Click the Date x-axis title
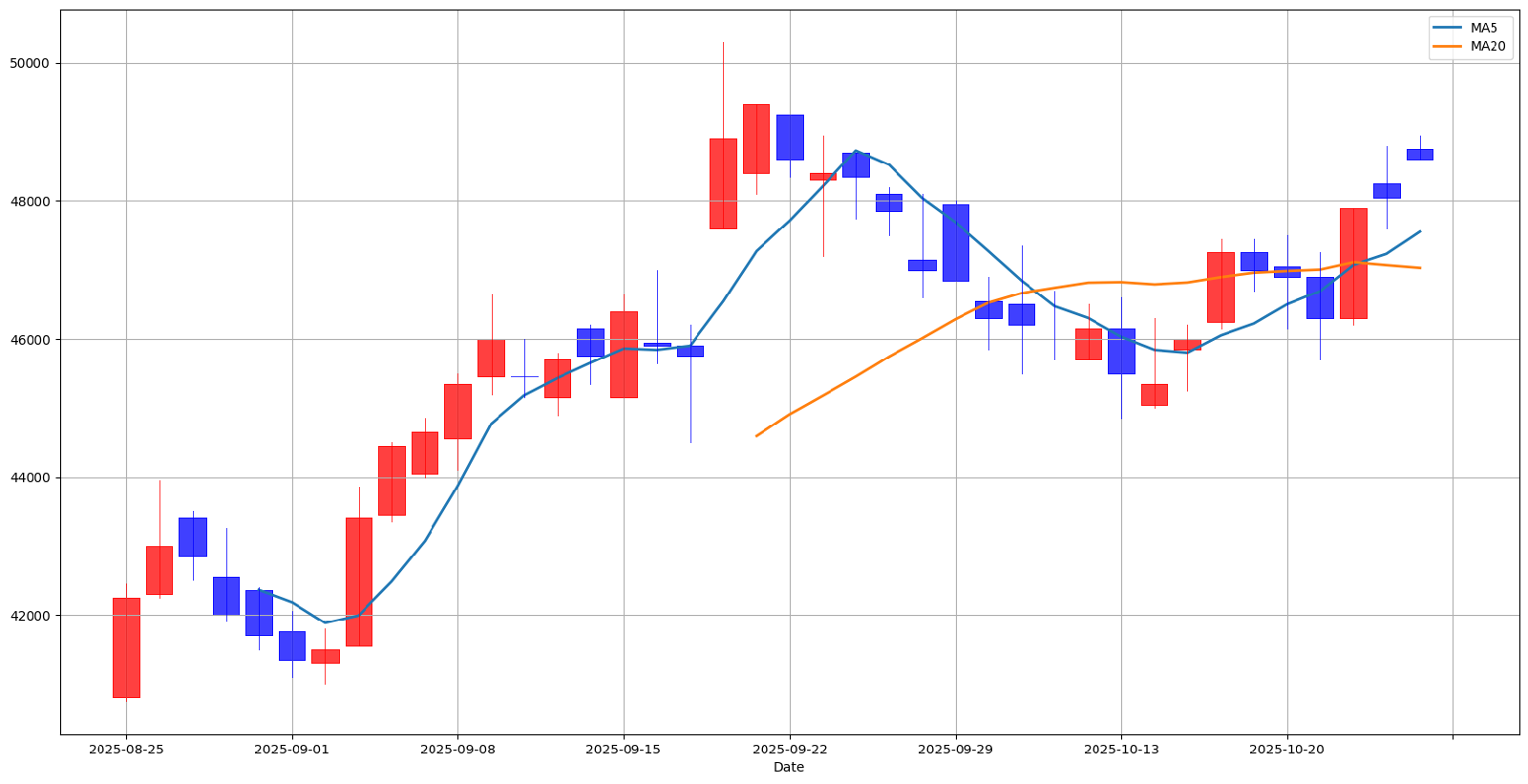 (789, 767)
